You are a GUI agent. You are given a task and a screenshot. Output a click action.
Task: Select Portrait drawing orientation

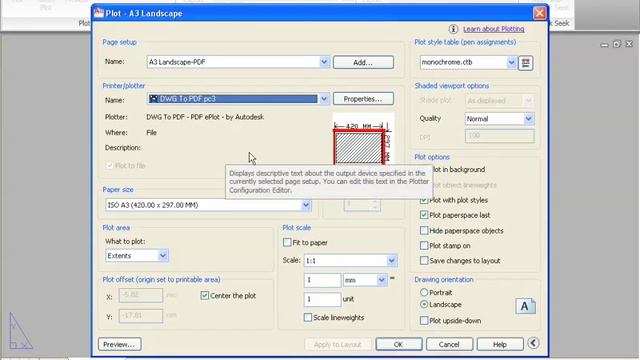[424, 292]
